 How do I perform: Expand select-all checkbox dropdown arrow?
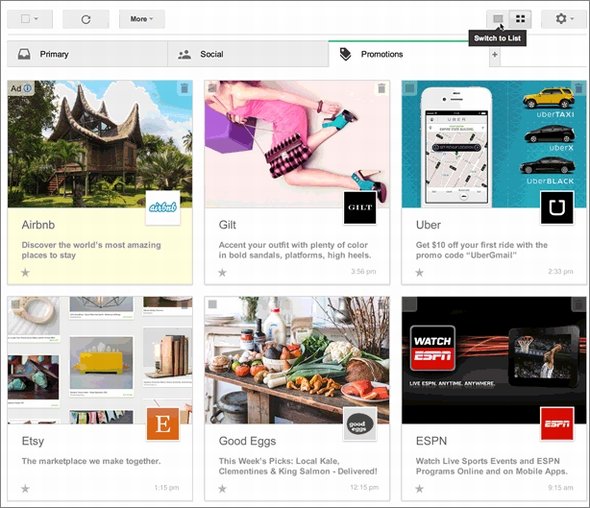point(36,18)
